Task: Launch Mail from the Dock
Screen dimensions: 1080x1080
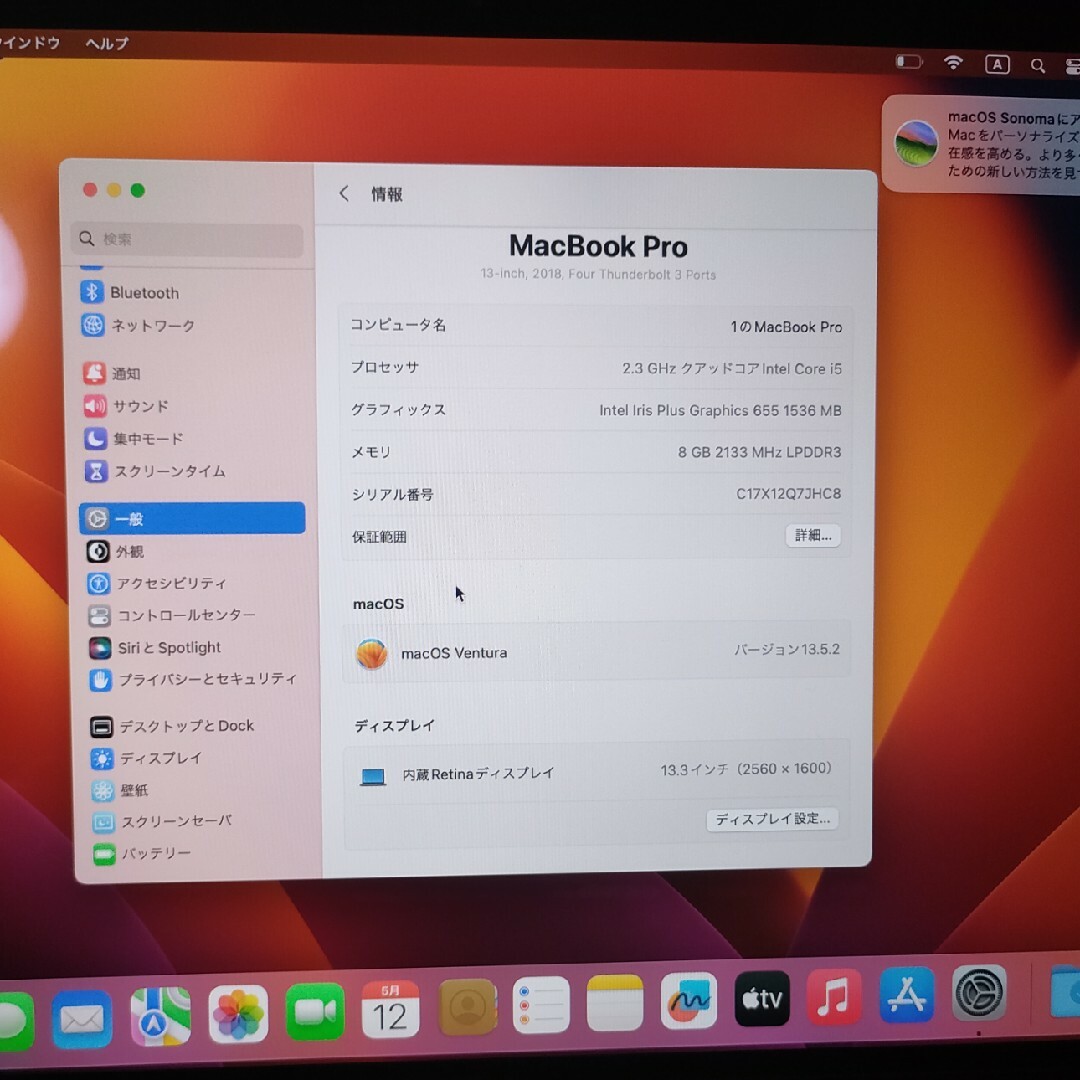Action: (82, 1019)
